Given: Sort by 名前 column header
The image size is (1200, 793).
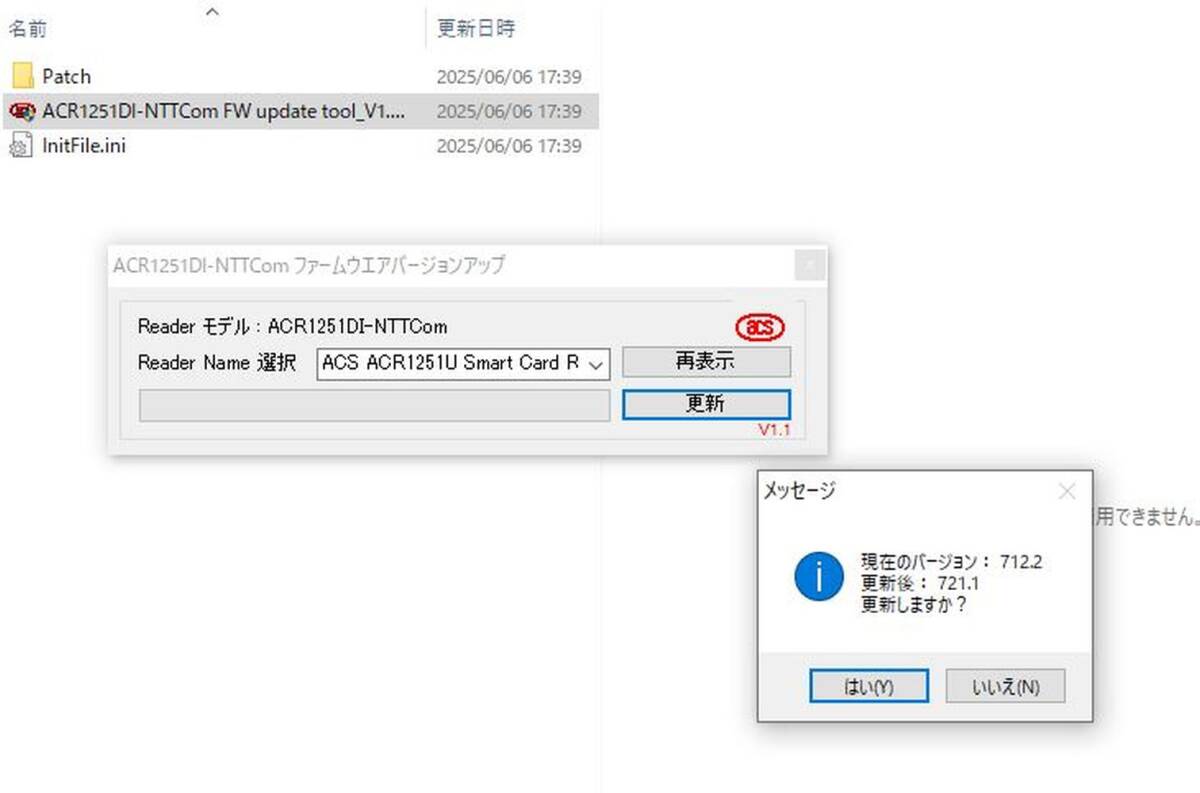Looking at the screenshot, I should point(28,29).
